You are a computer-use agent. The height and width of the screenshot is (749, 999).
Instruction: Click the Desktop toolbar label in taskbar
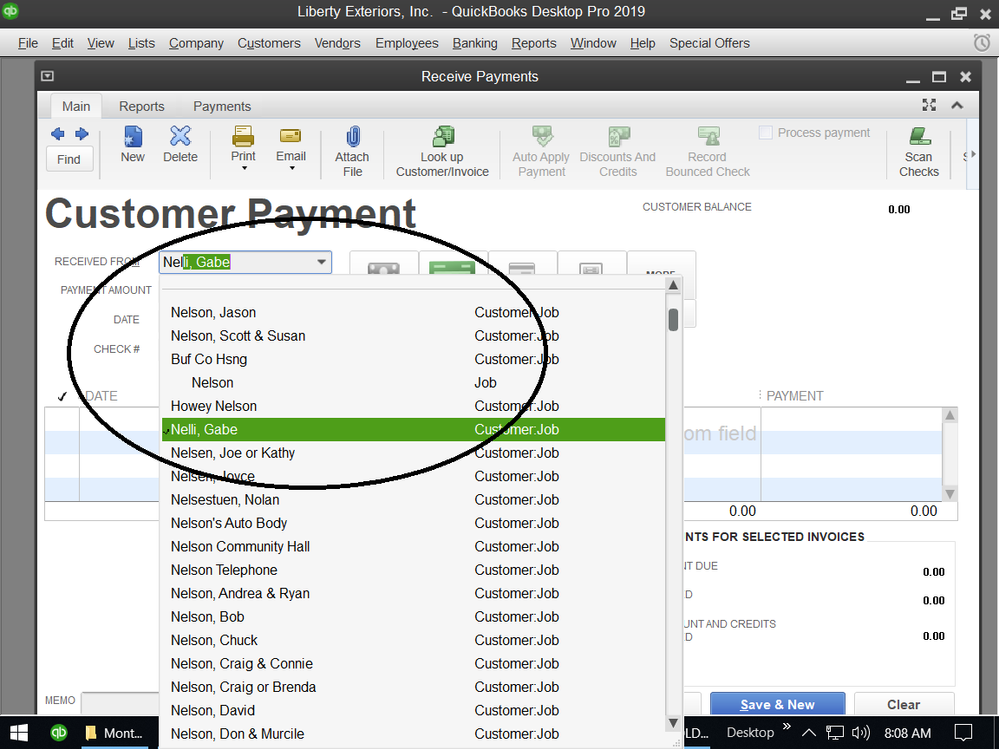click(x=750, y=732)
